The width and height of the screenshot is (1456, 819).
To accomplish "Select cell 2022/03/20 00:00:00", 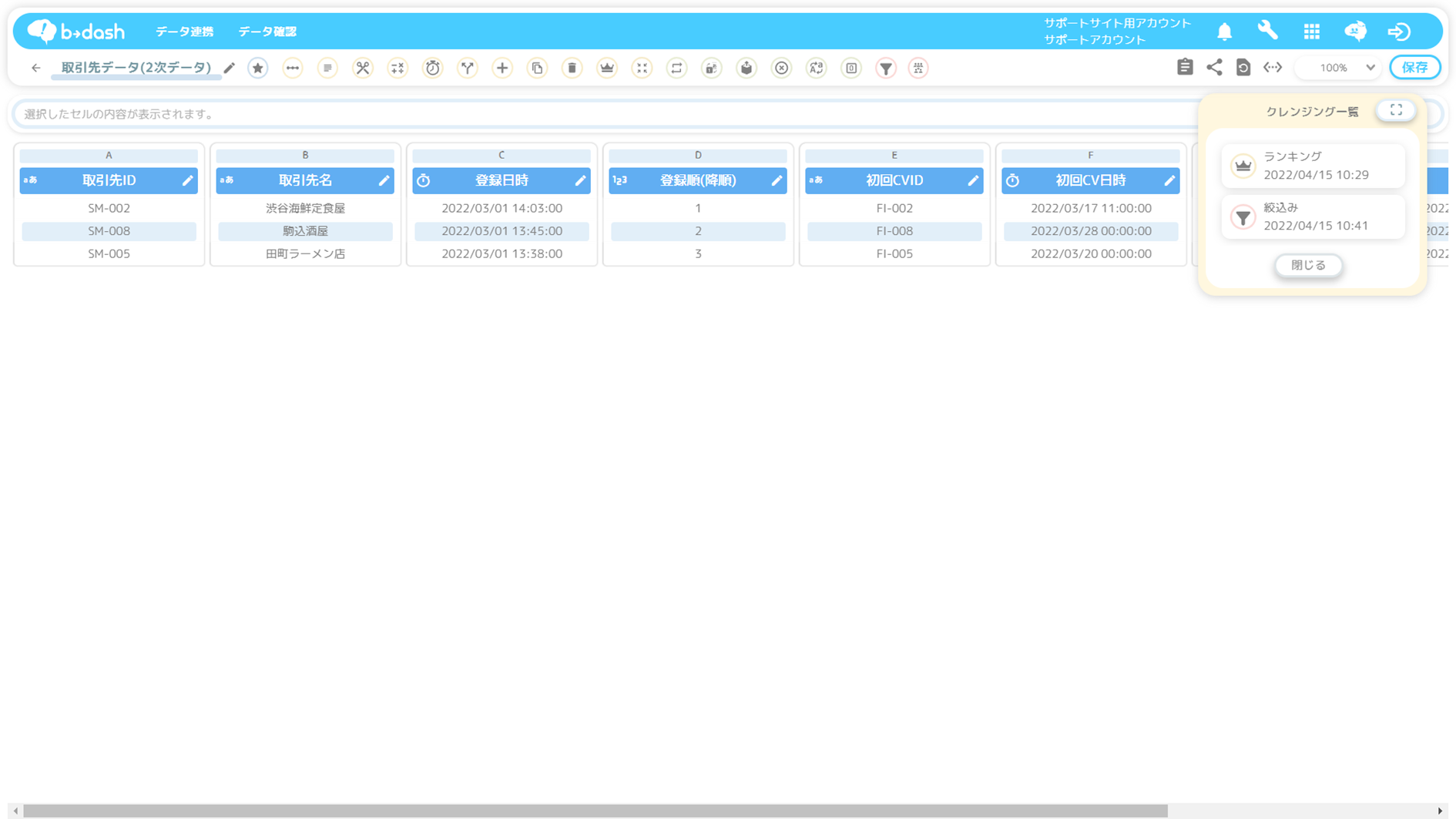I will click(x=1091, y=253).
